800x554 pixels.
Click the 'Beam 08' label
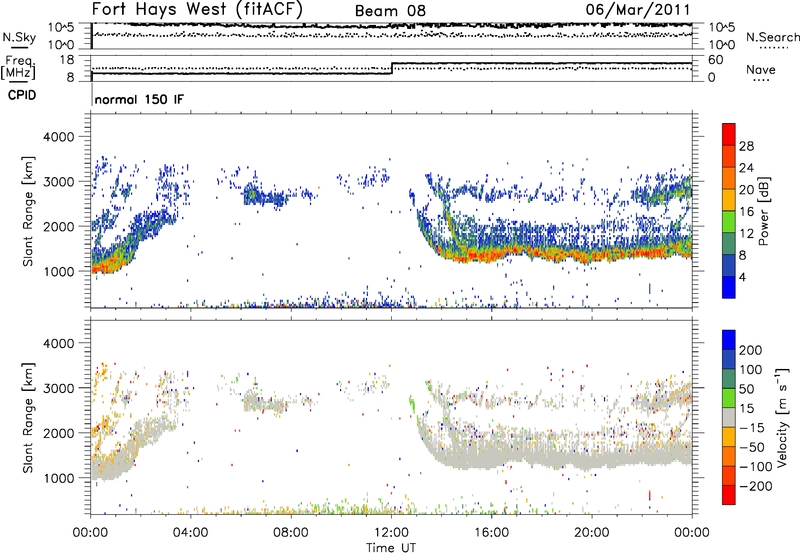tap(390, 11)
